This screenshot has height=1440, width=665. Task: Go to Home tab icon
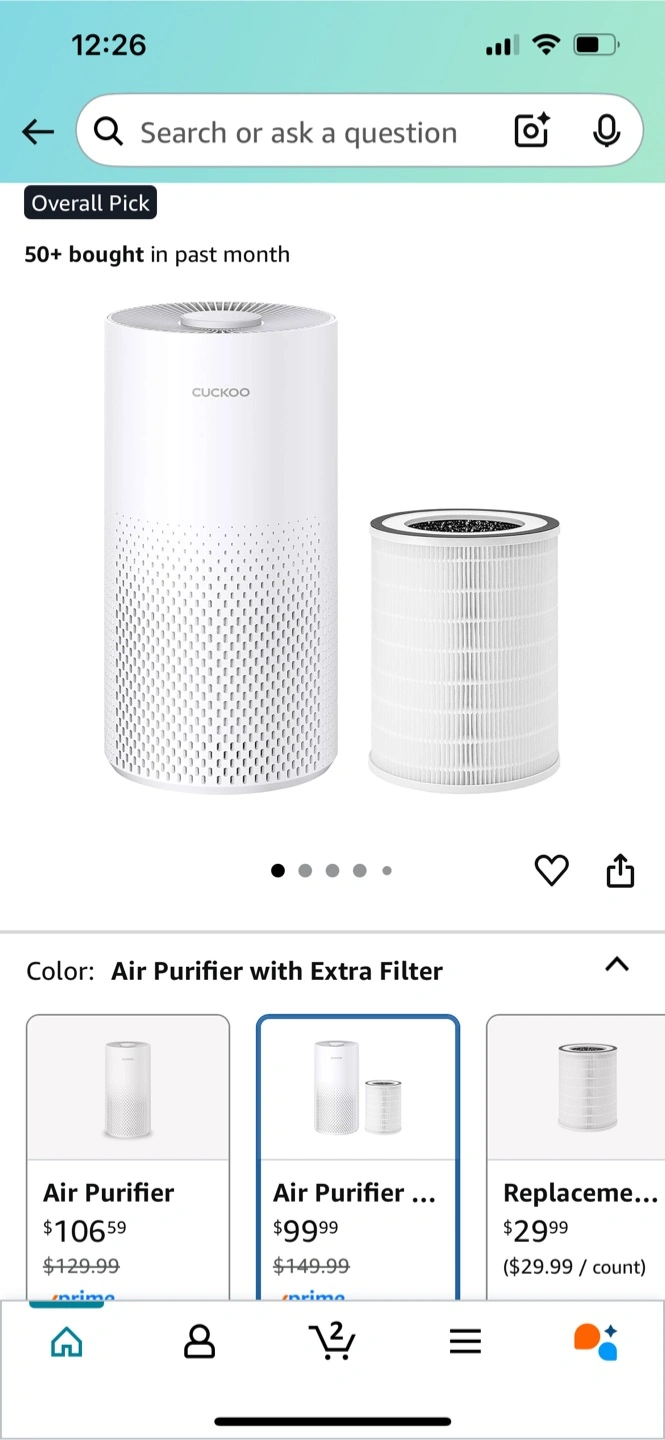67,1341
